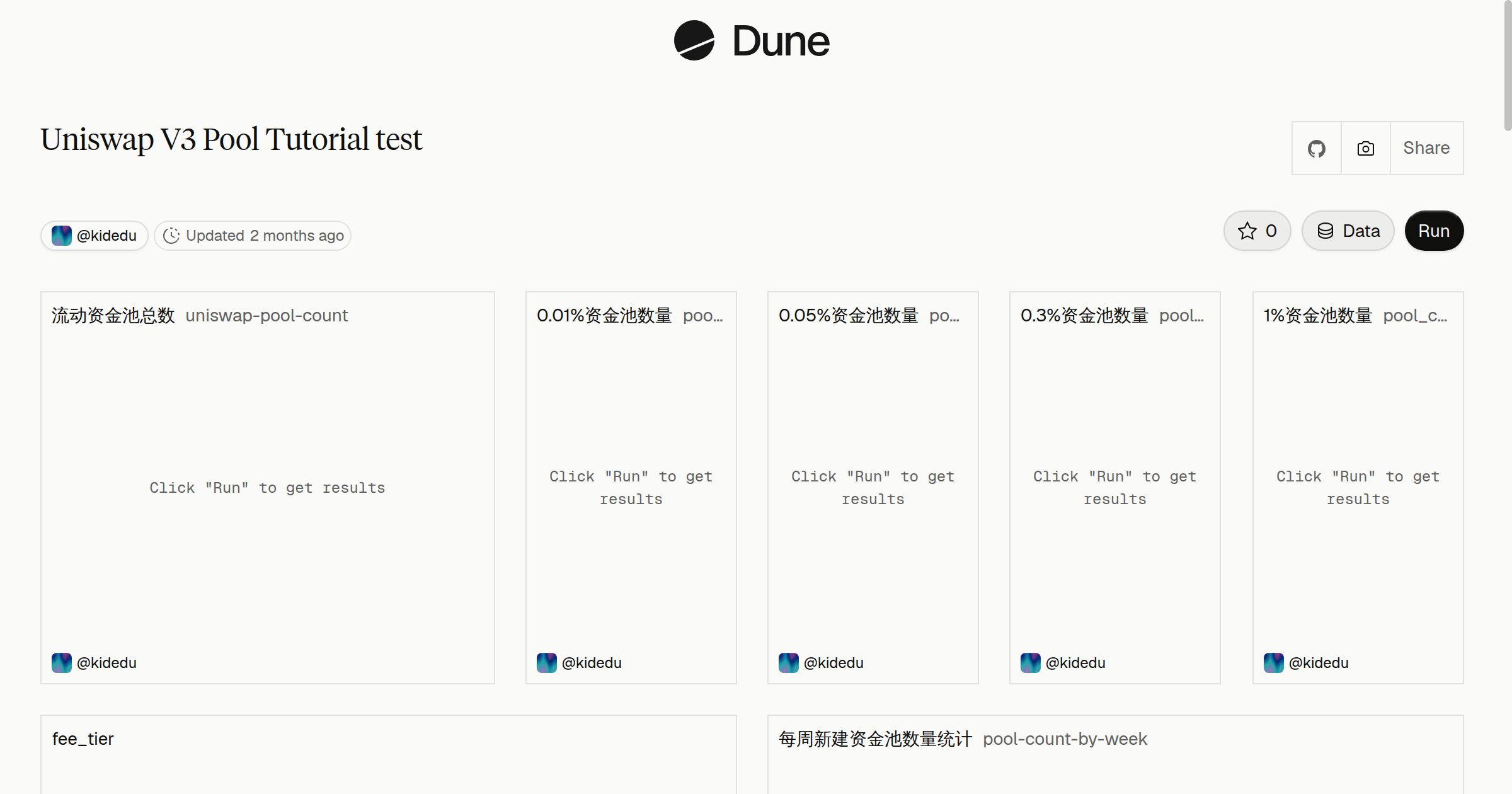This screenshot has height=794, width=1512.
Task: Click the Dune logo icon
Action: pos(694,40)
